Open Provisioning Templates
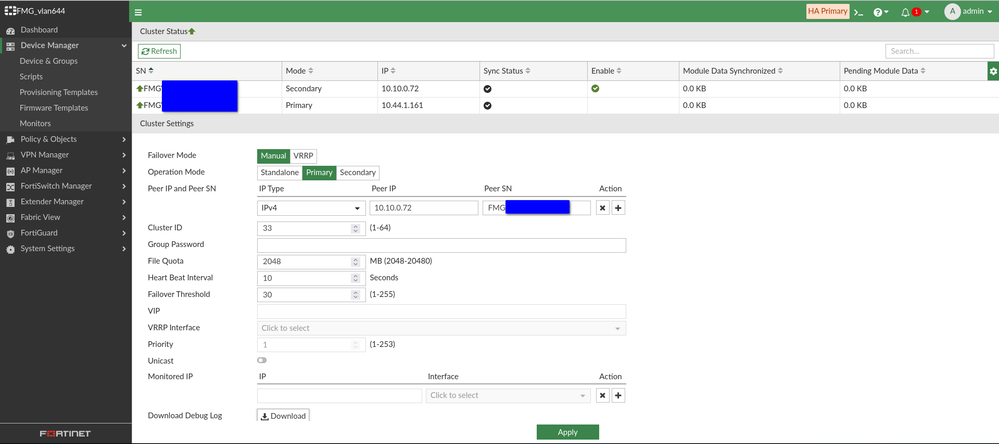Viewport: 999px width, 444px height. pyautogui.click(x=59, y=92)
